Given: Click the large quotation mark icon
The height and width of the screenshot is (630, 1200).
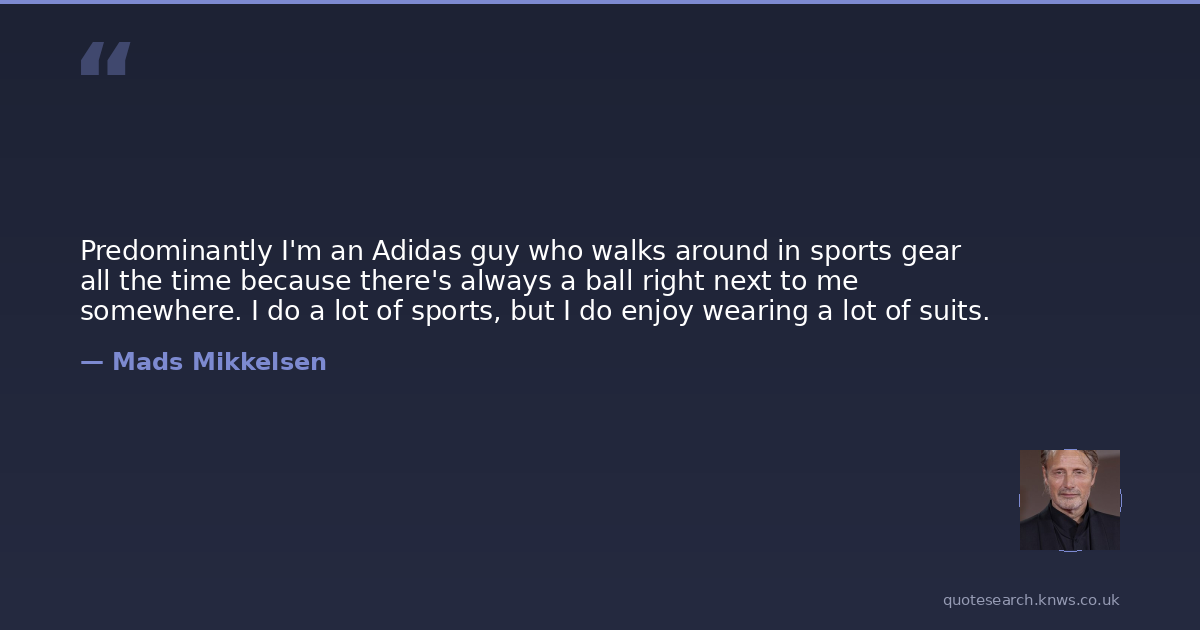Looking at the screenshot, I should pyautogui.click(x=105, y=58).
